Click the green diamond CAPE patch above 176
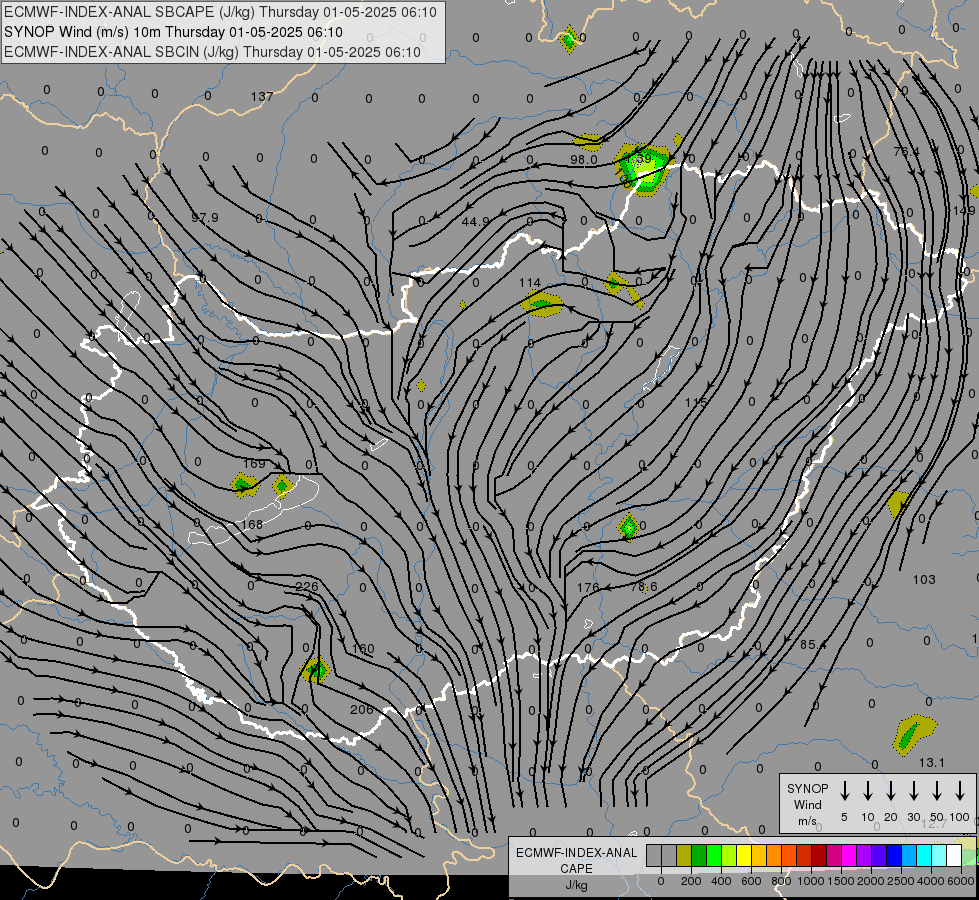This screenshot has height=900, width=979. coord(628,527)
